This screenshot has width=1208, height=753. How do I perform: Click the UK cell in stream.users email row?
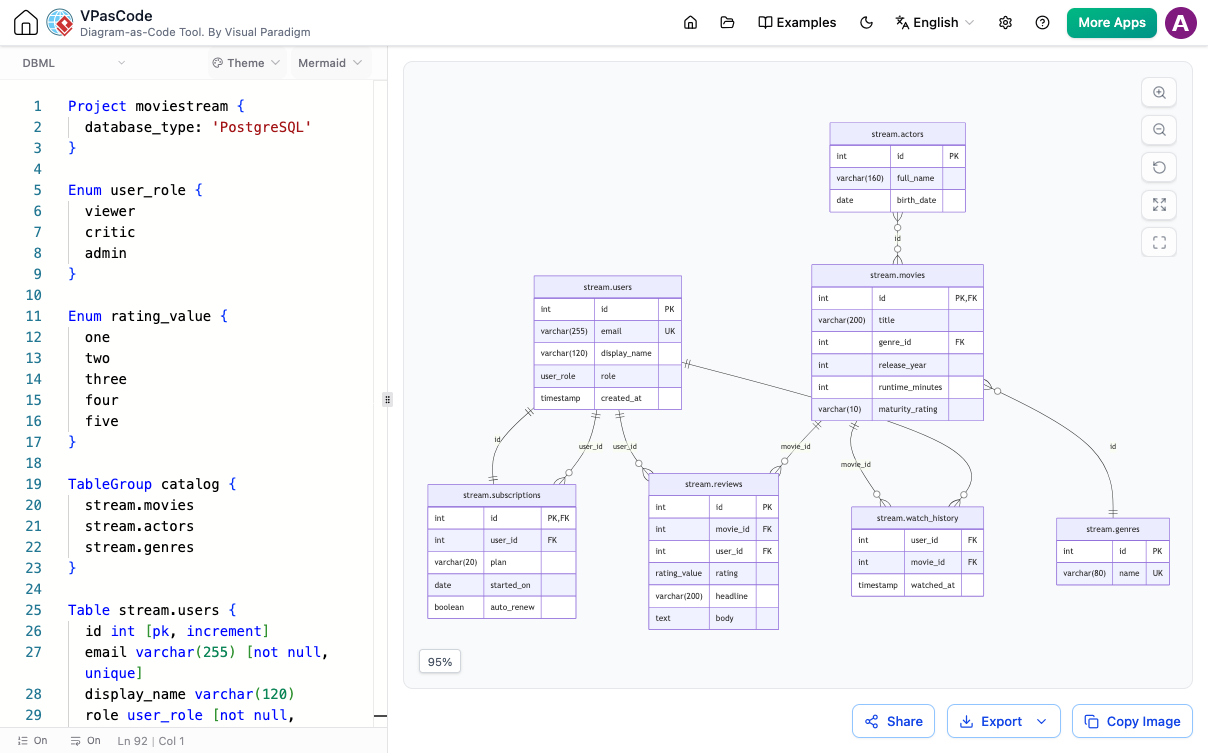pyautogui.click(x=670, y=331)
